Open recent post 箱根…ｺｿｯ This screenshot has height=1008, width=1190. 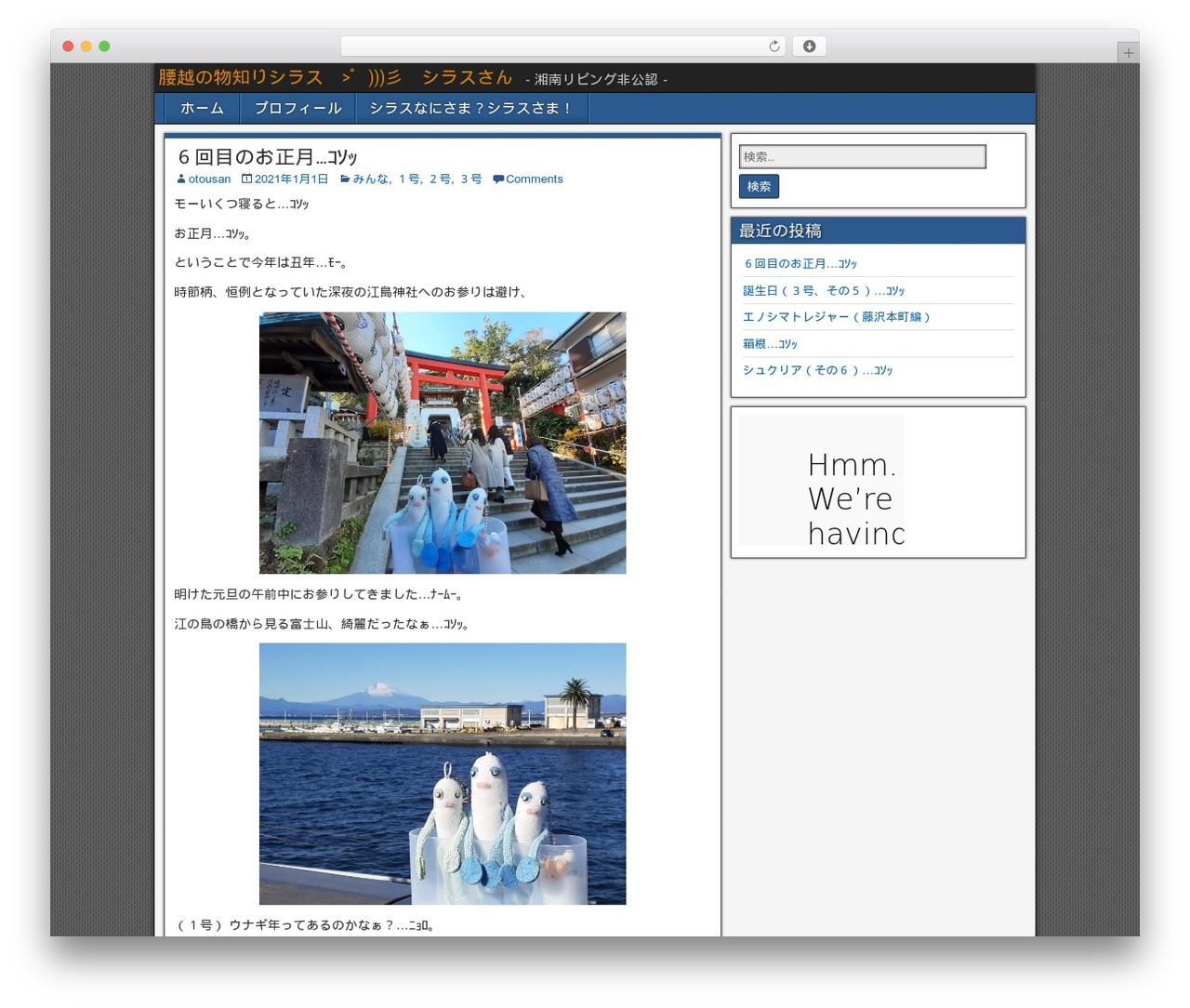[770, 344]
